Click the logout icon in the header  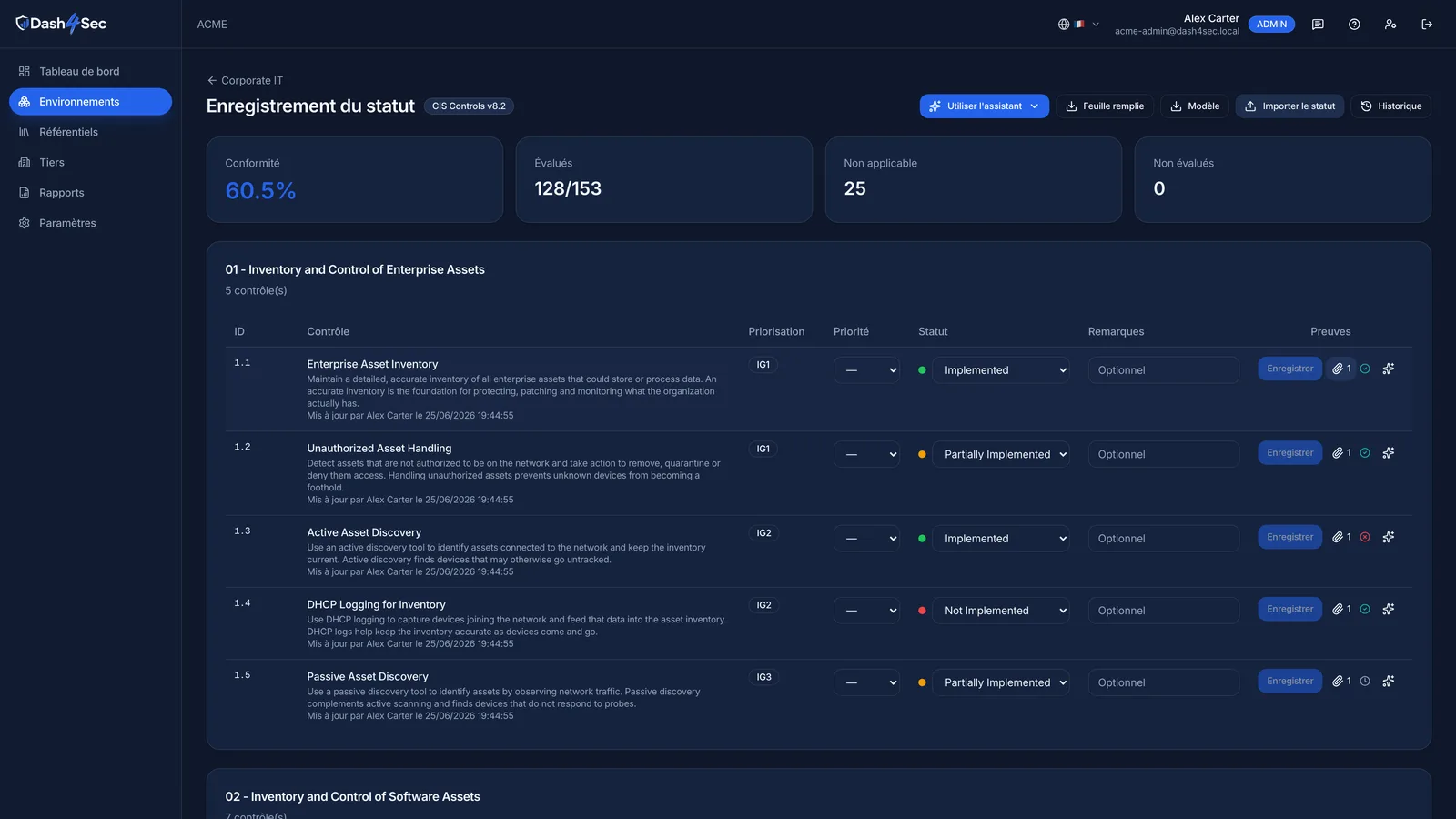1427,25
